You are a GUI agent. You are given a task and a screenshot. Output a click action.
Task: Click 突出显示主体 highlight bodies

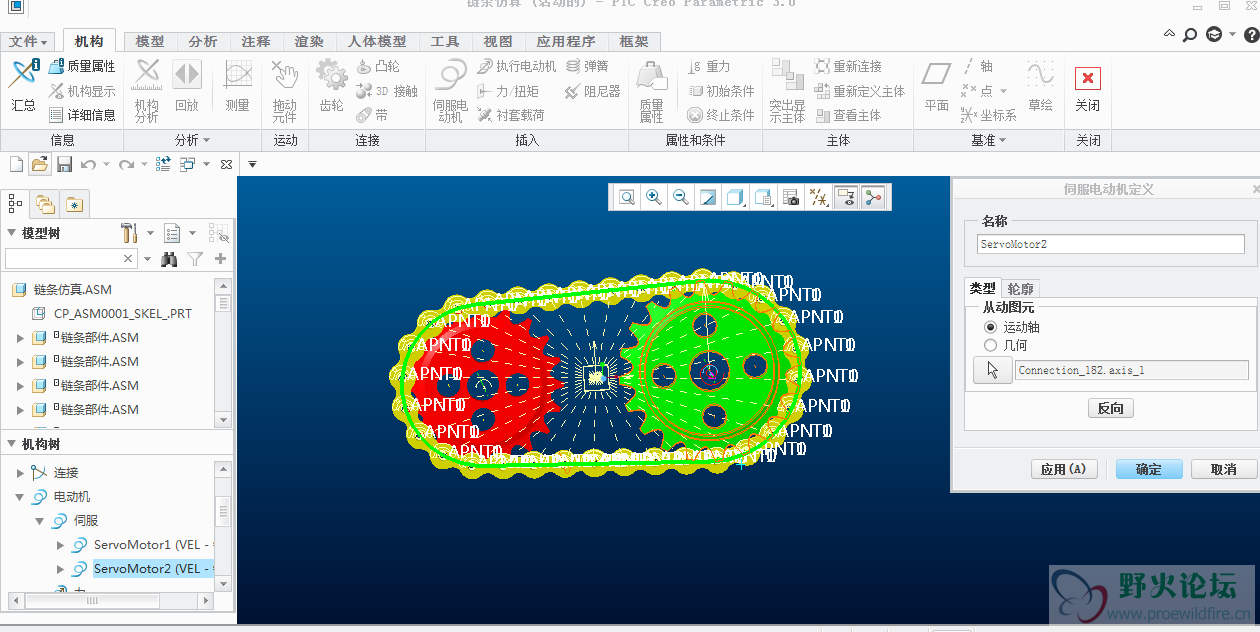pos(787,90)
